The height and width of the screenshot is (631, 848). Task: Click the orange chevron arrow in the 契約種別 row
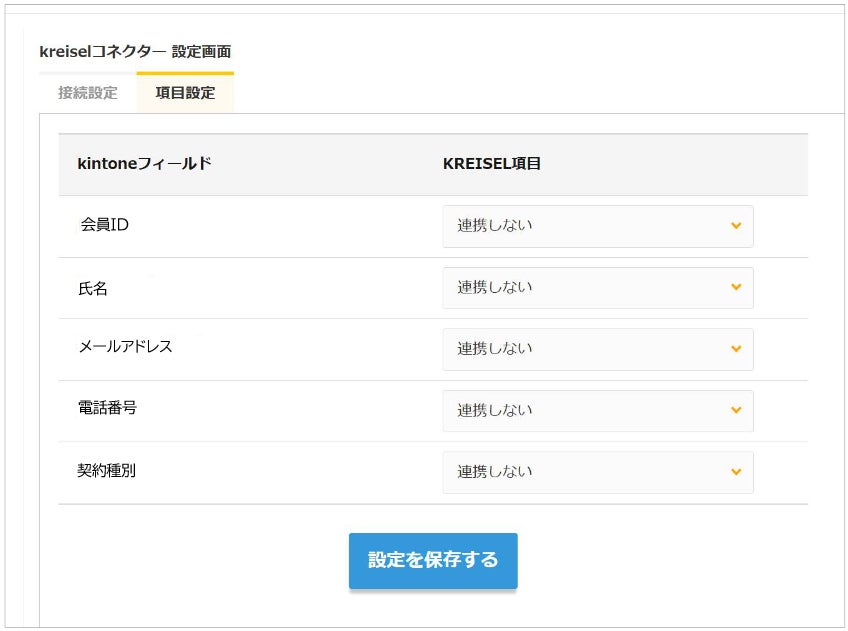click(736, 472)
